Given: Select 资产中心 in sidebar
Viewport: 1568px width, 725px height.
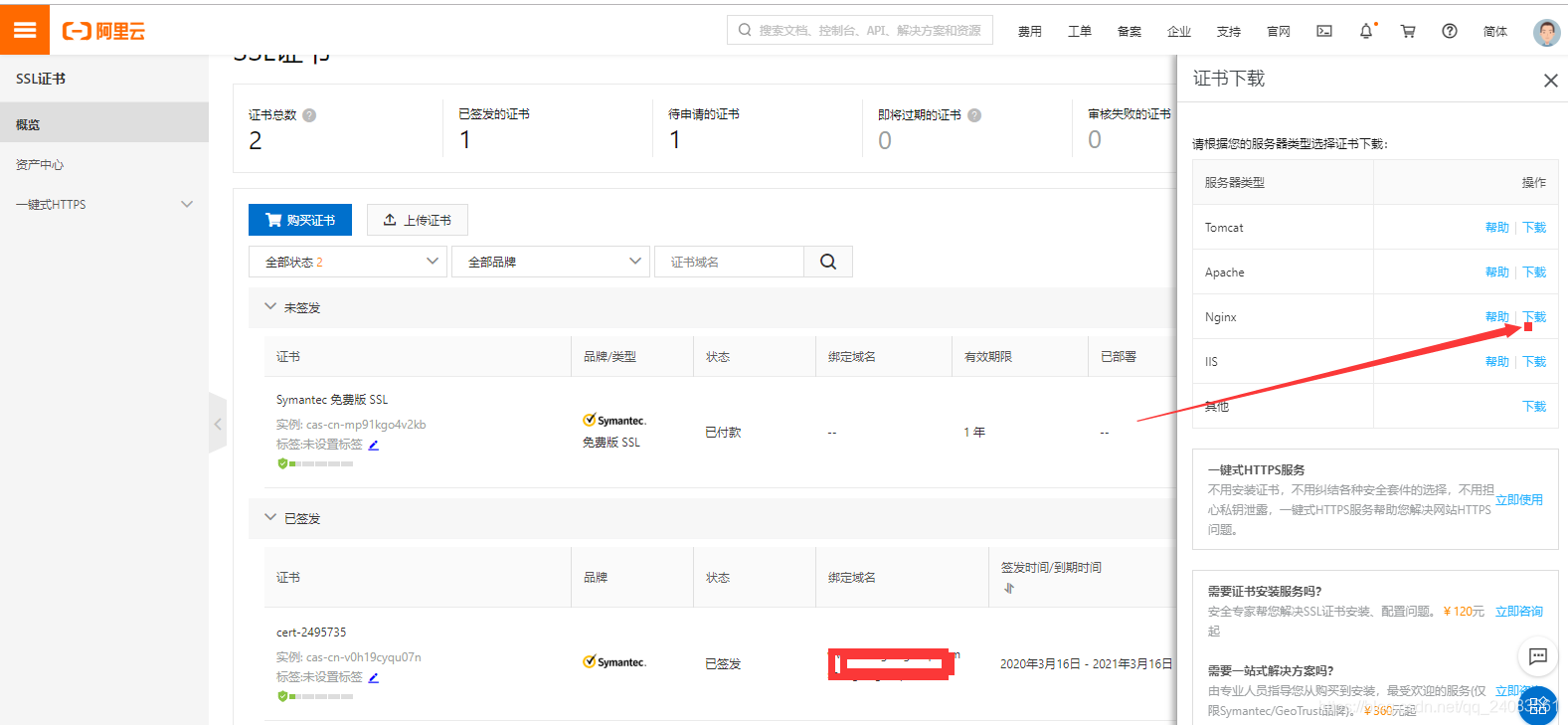Looking at the screenshot, I should point(104,164).
